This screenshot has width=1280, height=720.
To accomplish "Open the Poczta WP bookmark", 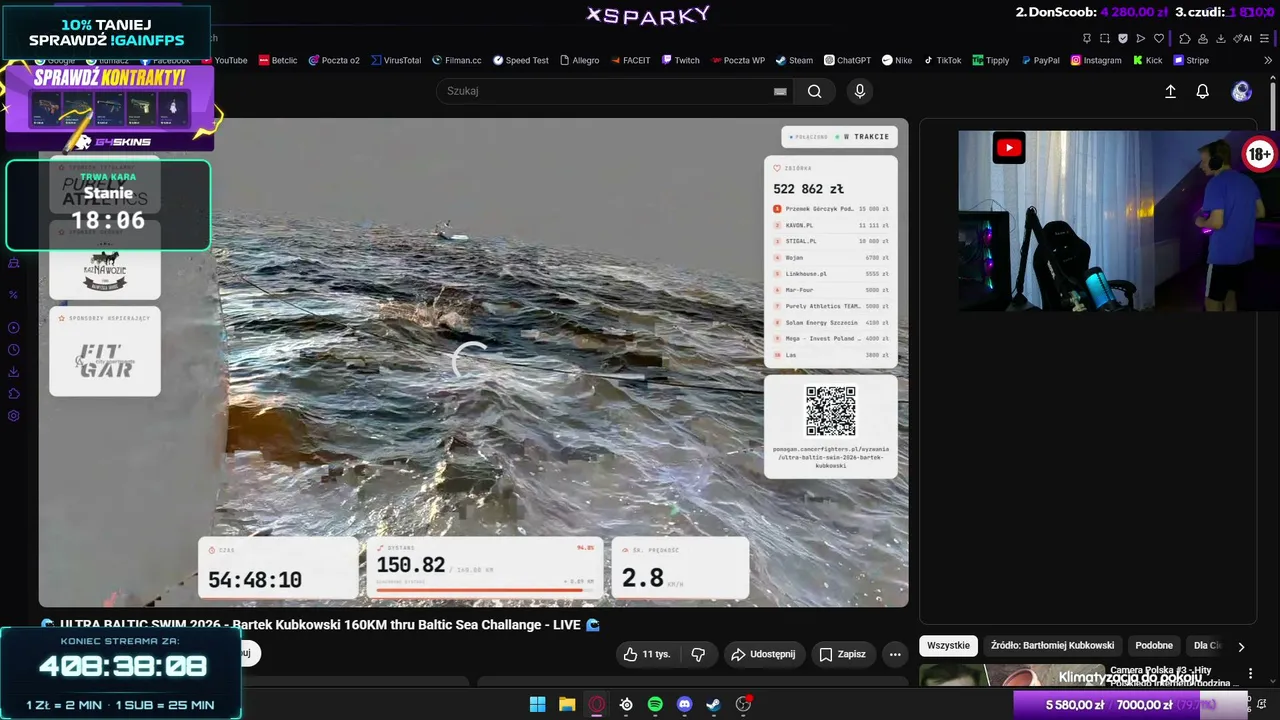I will 738,60.
